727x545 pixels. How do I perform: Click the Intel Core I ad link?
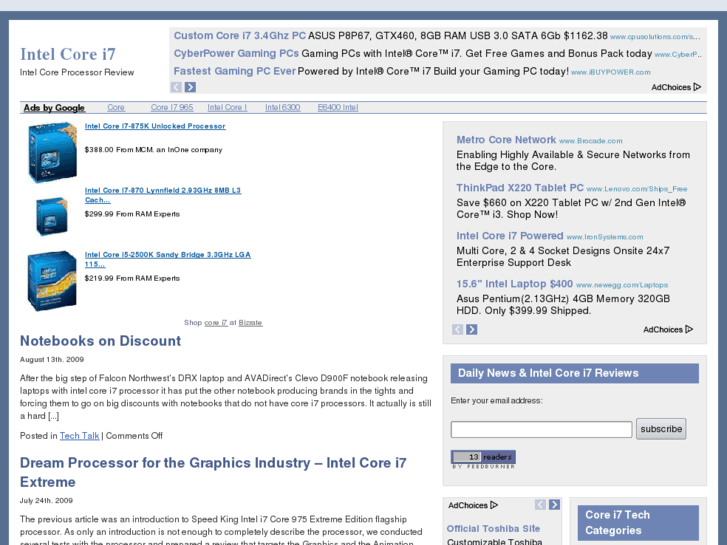(227, 107)
